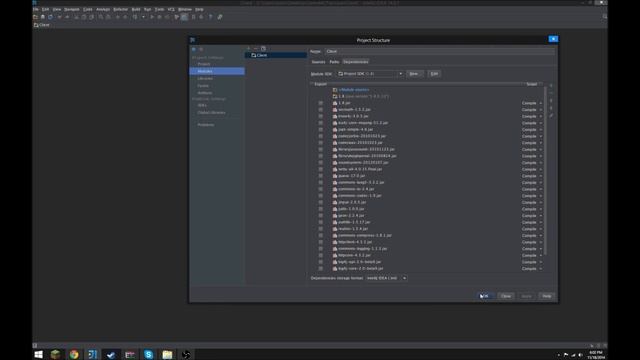This screenshot has height=360, width=640.
Task: Click the Synchronize toolbar icon
Action: pyautogui.click(x=51, y=17)
